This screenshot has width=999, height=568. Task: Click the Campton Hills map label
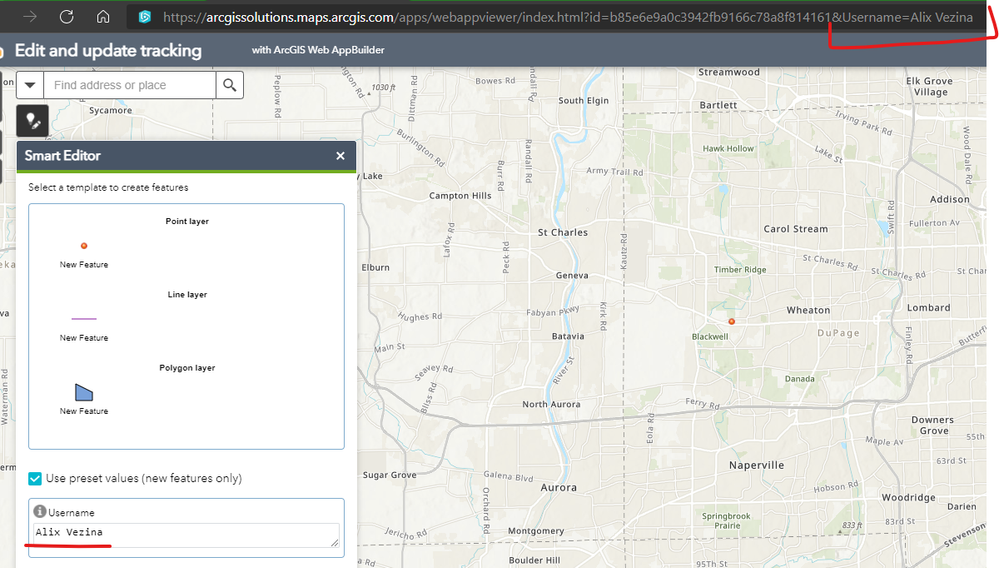[460, 195]
